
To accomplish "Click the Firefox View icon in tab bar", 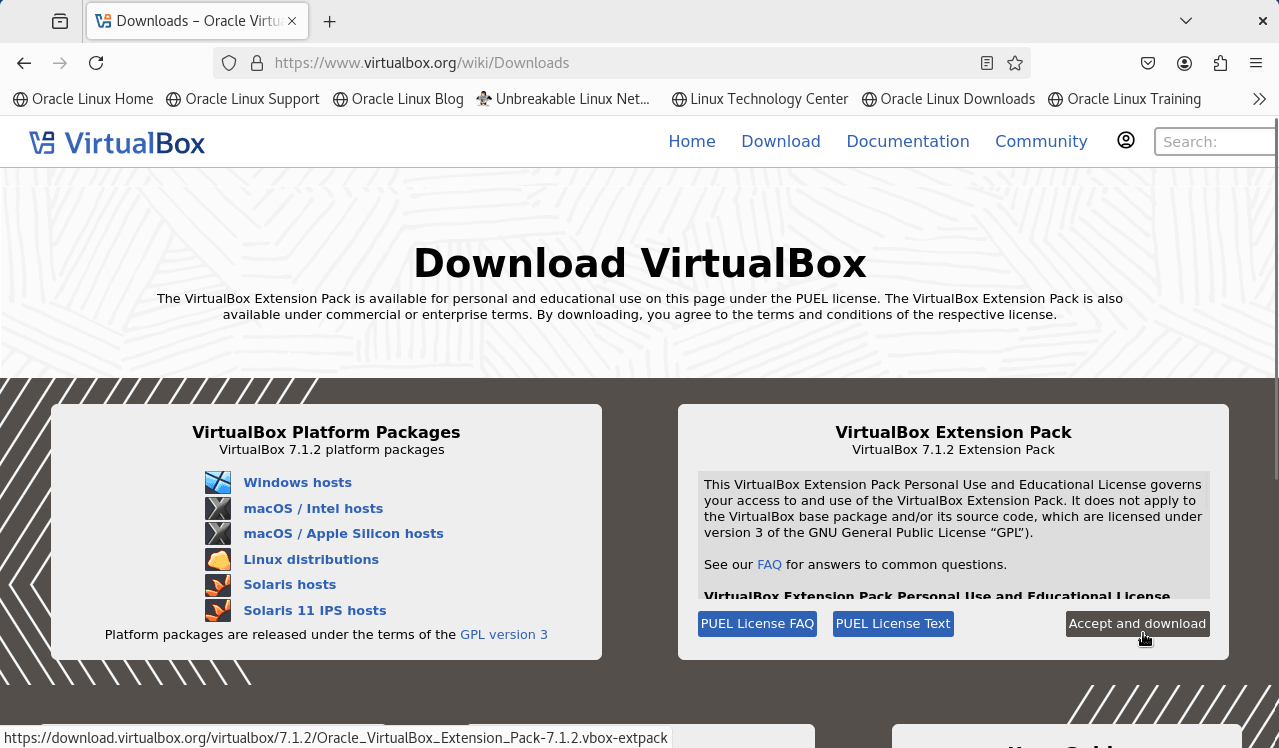I will [60, 21].
